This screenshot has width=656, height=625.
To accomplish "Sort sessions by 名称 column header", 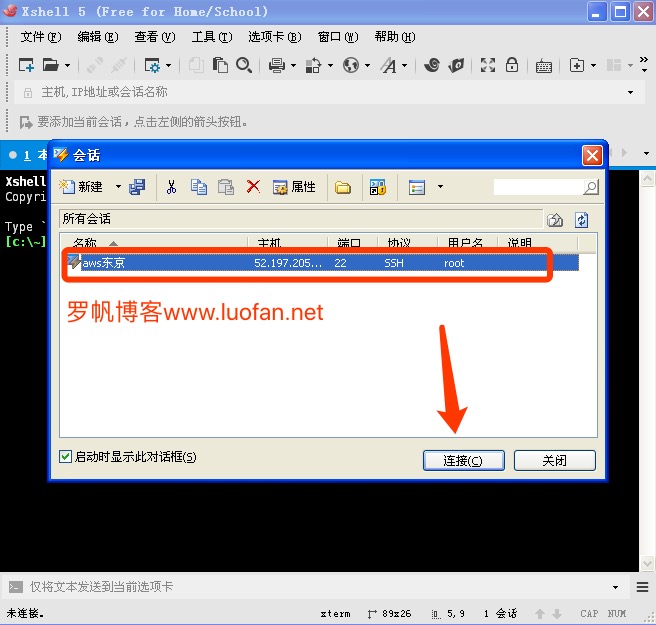I will coord(153,243).
